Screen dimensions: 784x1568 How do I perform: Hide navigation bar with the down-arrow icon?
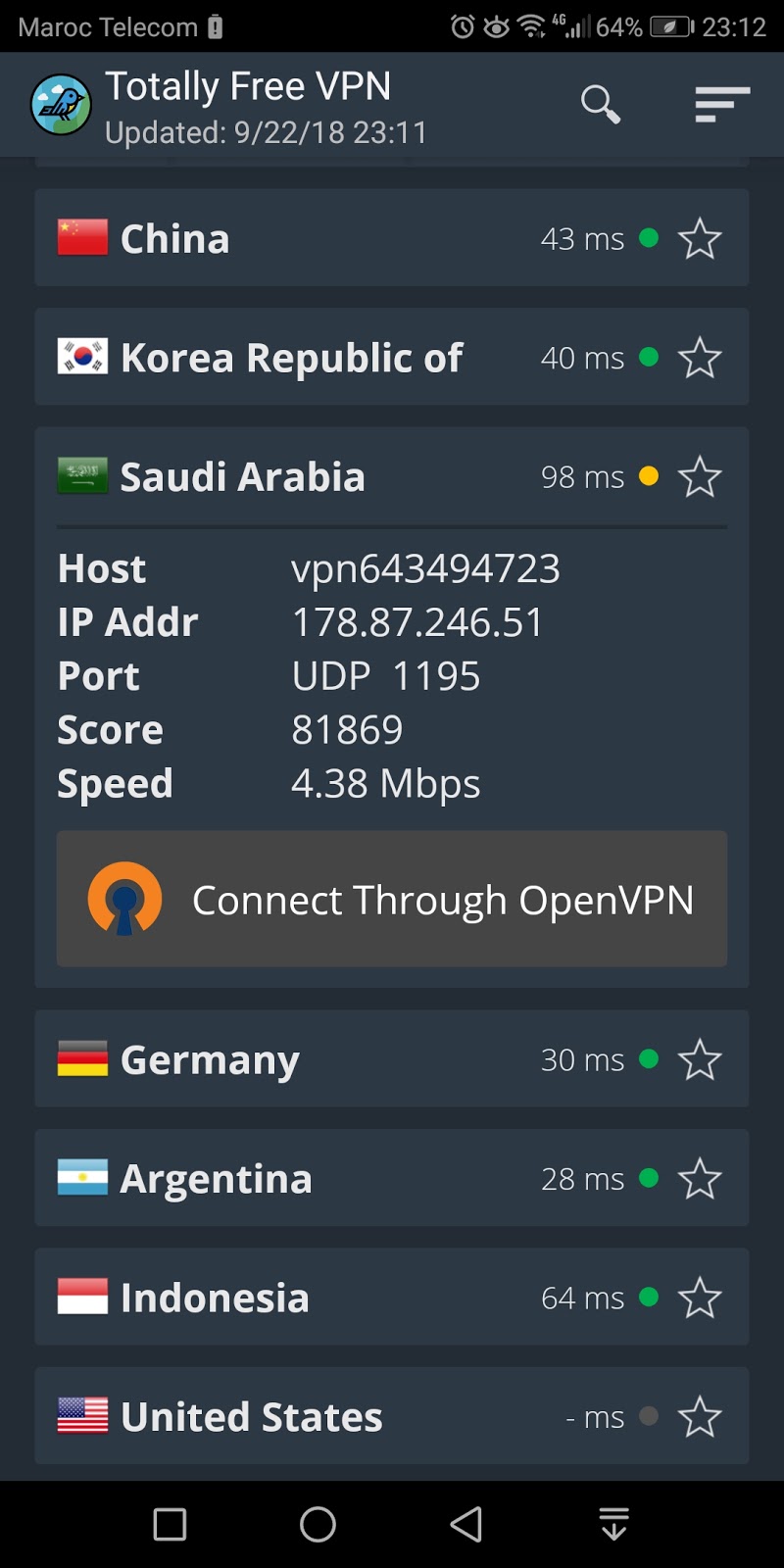pyautogui.click(x=613, y=1524)
